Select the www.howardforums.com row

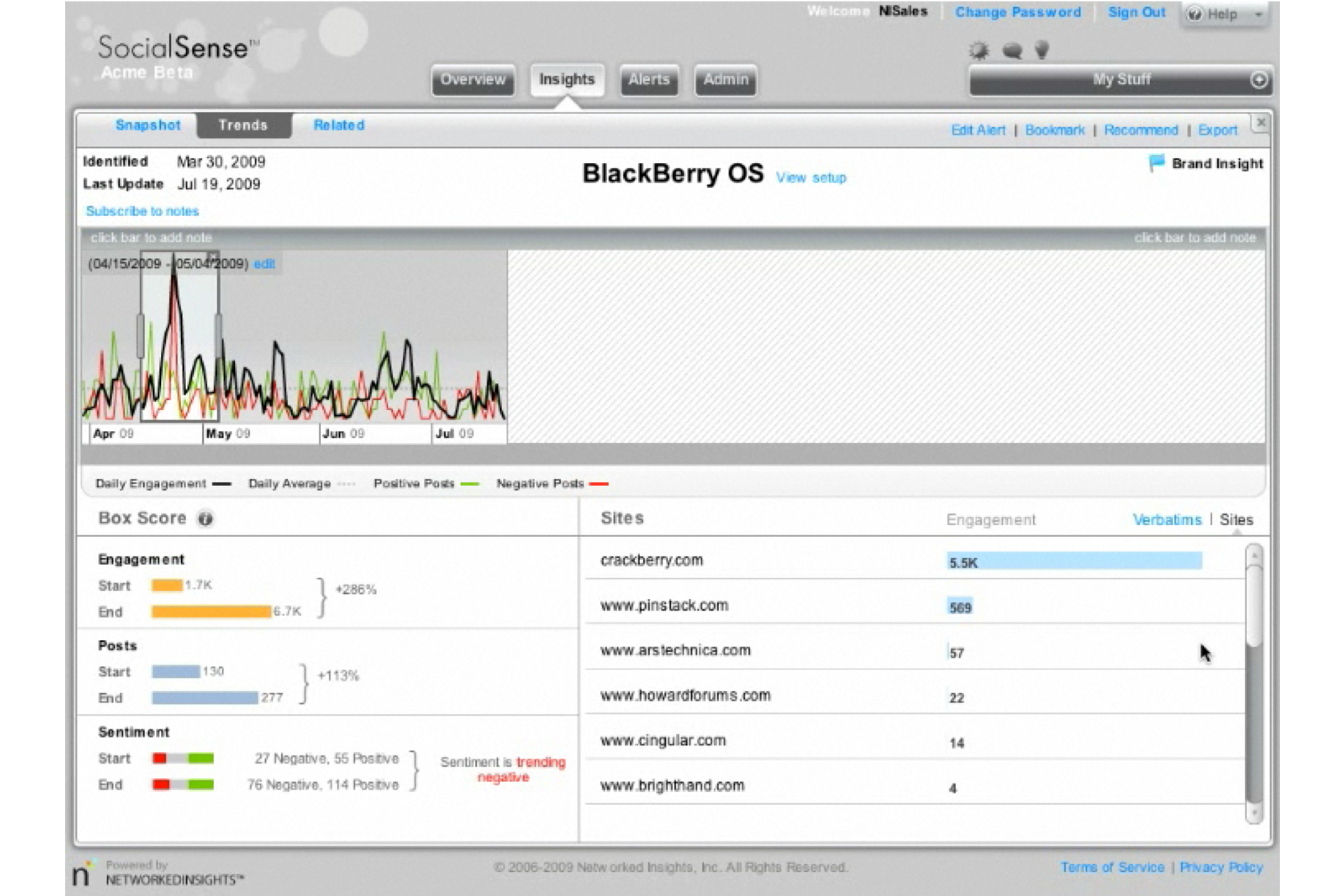[914, 696]
